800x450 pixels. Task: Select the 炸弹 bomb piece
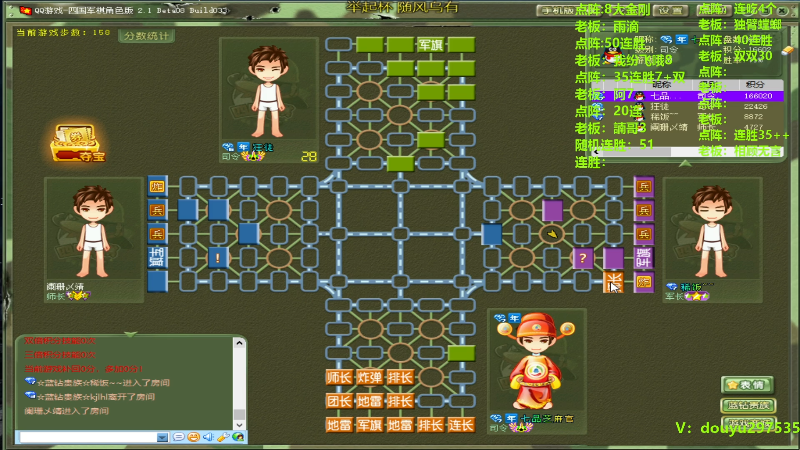369,378
